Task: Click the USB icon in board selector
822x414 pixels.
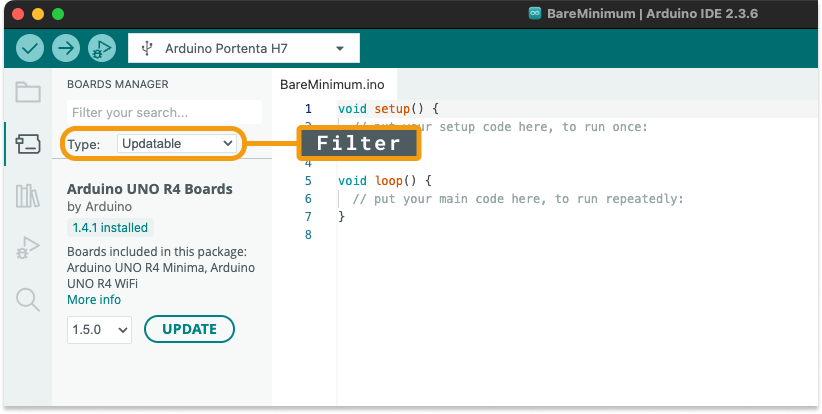Action: (147, 48)
